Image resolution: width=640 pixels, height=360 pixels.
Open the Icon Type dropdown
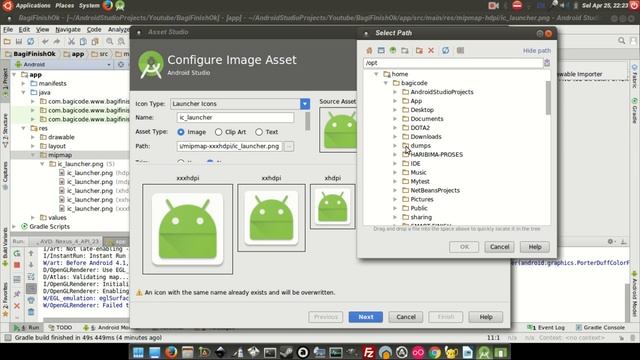point(305,104)
